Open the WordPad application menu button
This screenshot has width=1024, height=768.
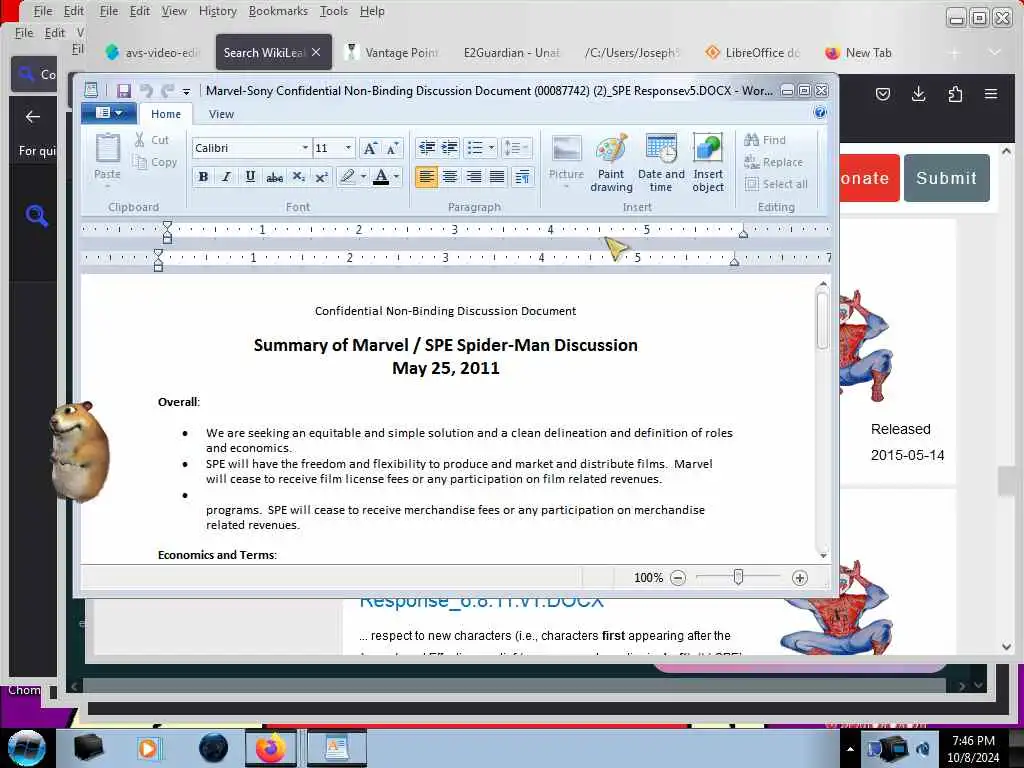(109, 113)
